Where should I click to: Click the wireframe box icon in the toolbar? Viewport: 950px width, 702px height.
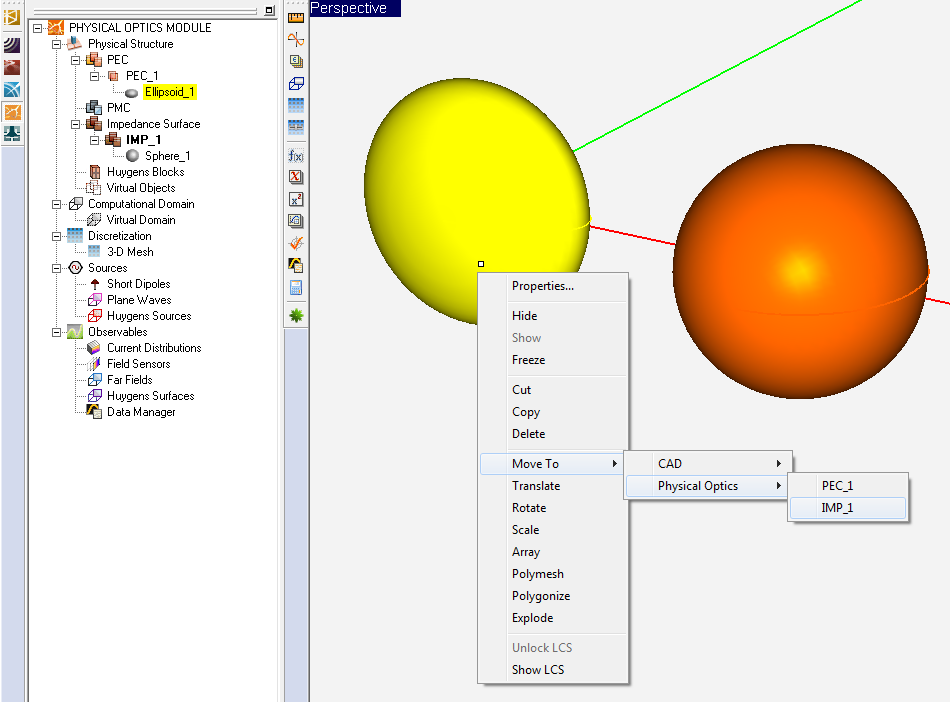pos(296,84)
